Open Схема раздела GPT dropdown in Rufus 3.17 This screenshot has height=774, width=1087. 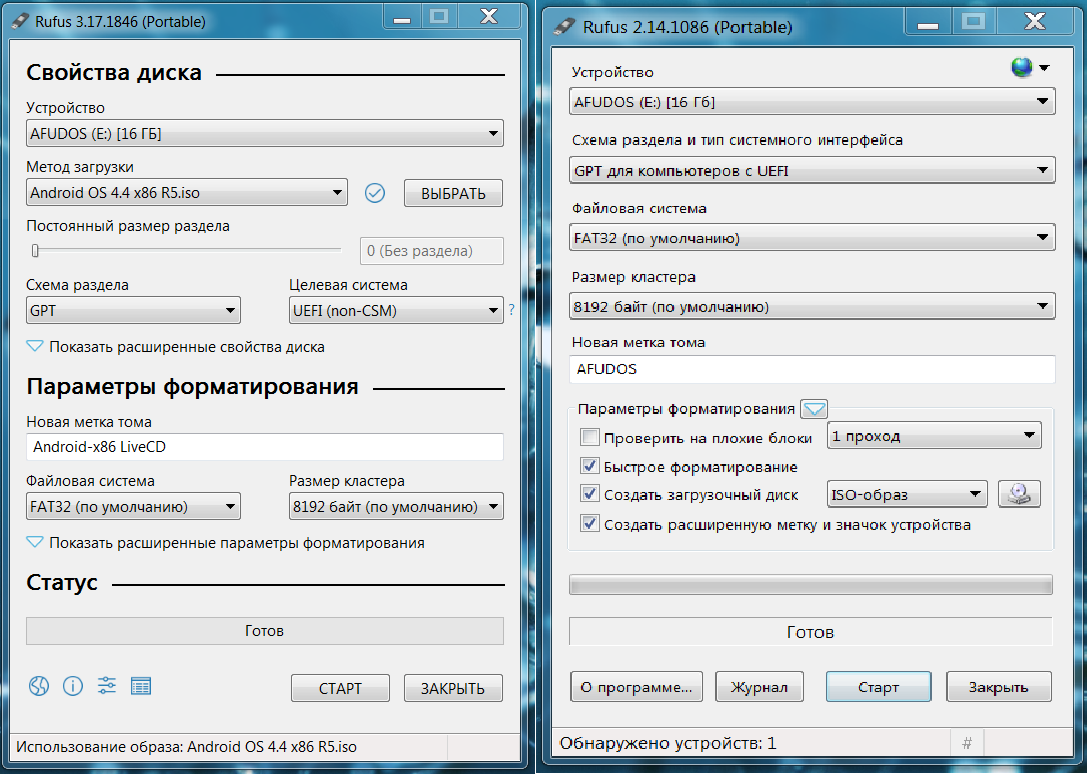click(x=133, y=310)
